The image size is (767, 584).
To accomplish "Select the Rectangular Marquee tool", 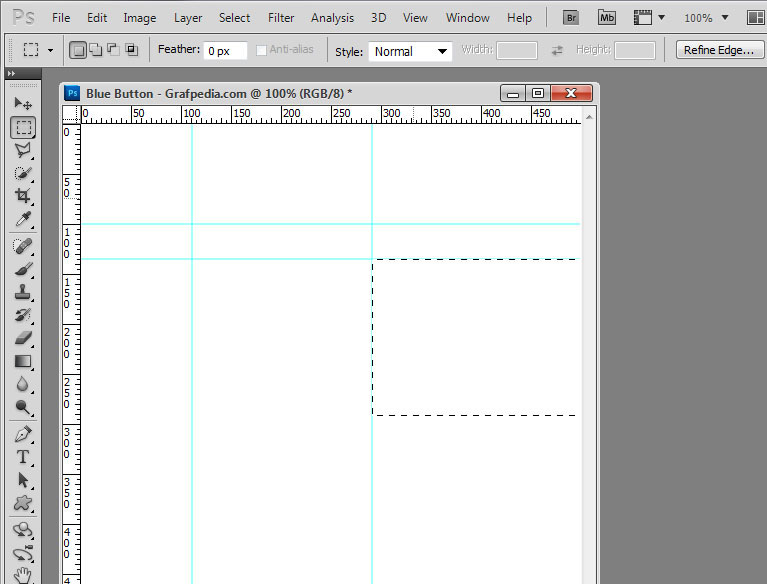I will [x=23, y=127].
